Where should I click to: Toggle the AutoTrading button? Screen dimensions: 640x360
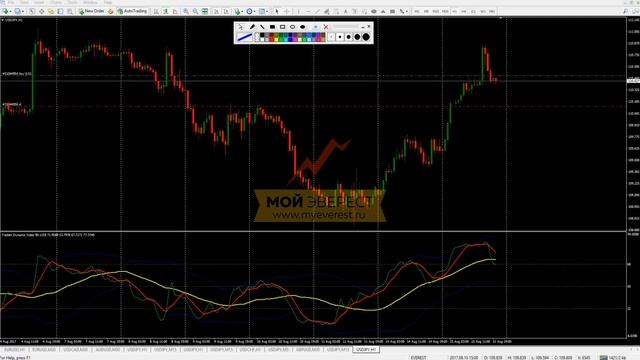(132, 11)
